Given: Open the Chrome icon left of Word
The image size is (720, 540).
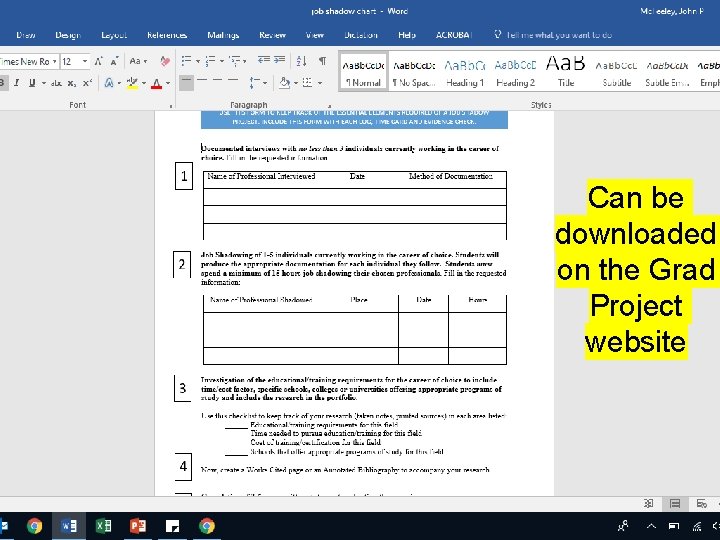Looking at the screenshot, I should pos(34,526).
